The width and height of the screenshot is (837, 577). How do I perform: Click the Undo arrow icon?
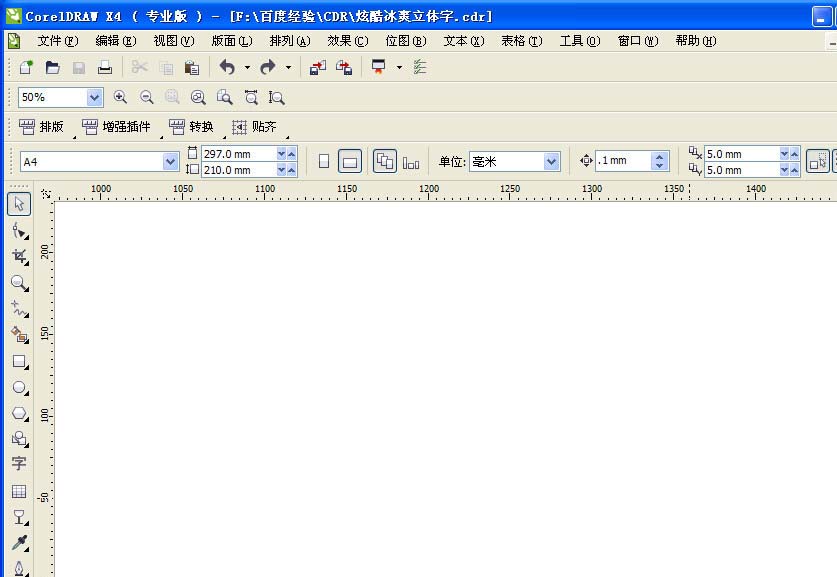click(x=227, y=67)
